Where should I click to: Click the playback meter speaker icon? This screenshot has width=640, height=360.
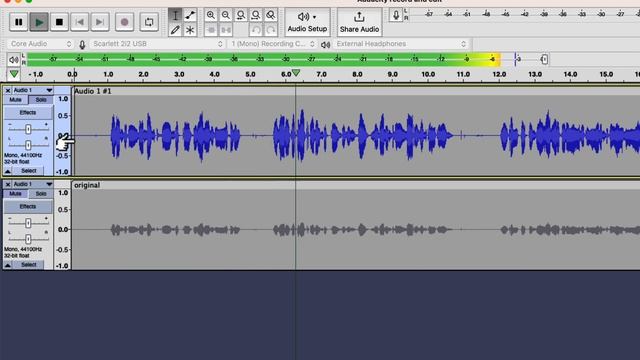point(13,60)
